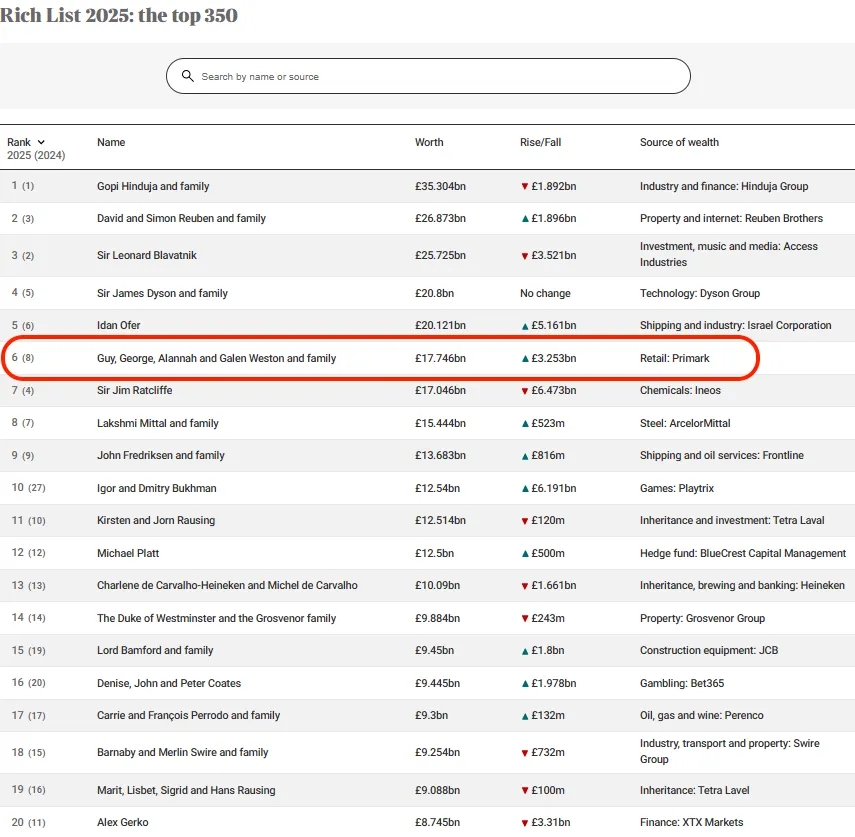This screenshot has height=837, width=855.
Task: Open the Gopi Hinduja and family entry
Action: (153, 186)
